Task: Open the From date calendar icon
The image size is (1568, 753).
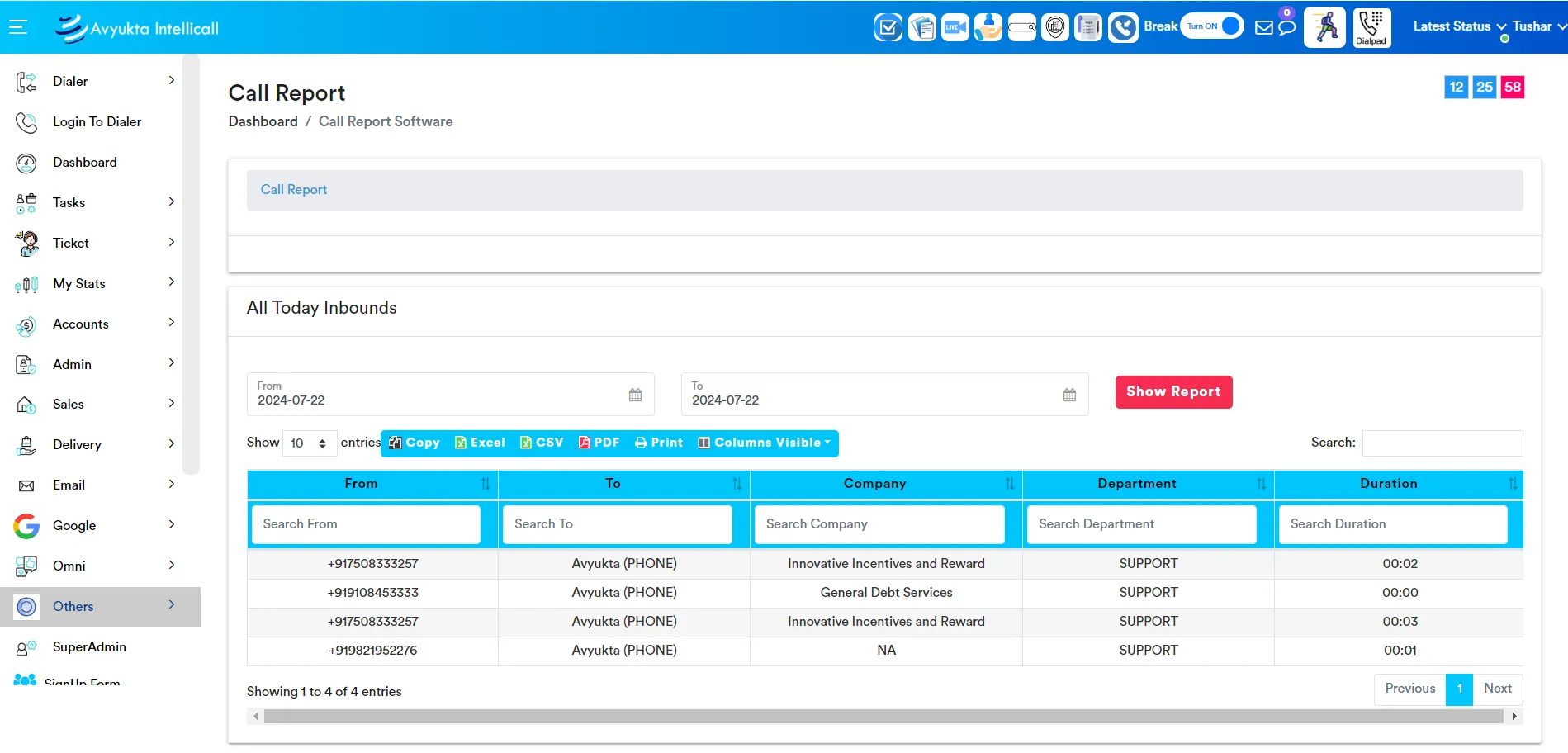Action: 635,395
